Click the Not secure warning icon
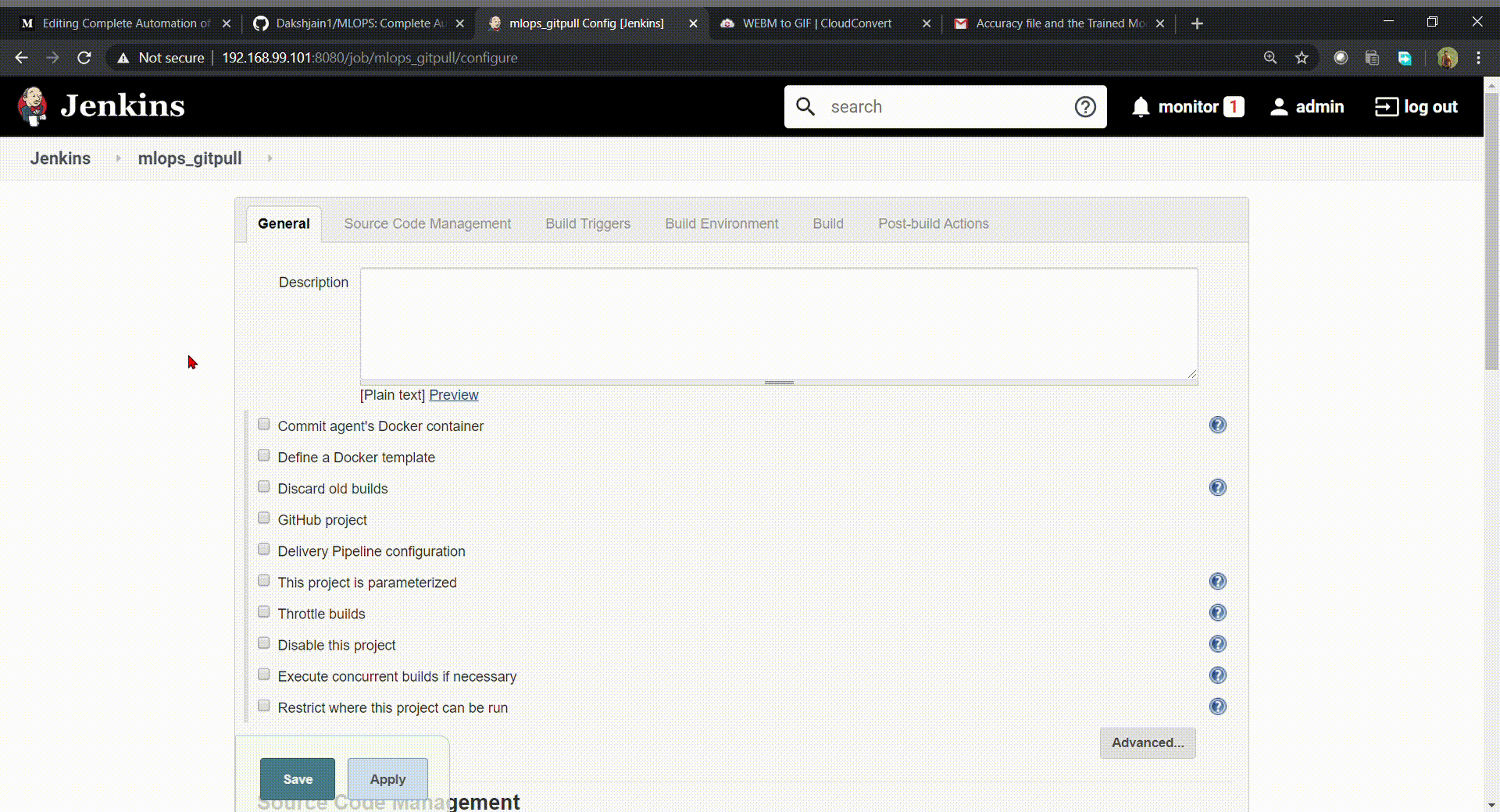1500x812 pixels. (x=123, y=58)
